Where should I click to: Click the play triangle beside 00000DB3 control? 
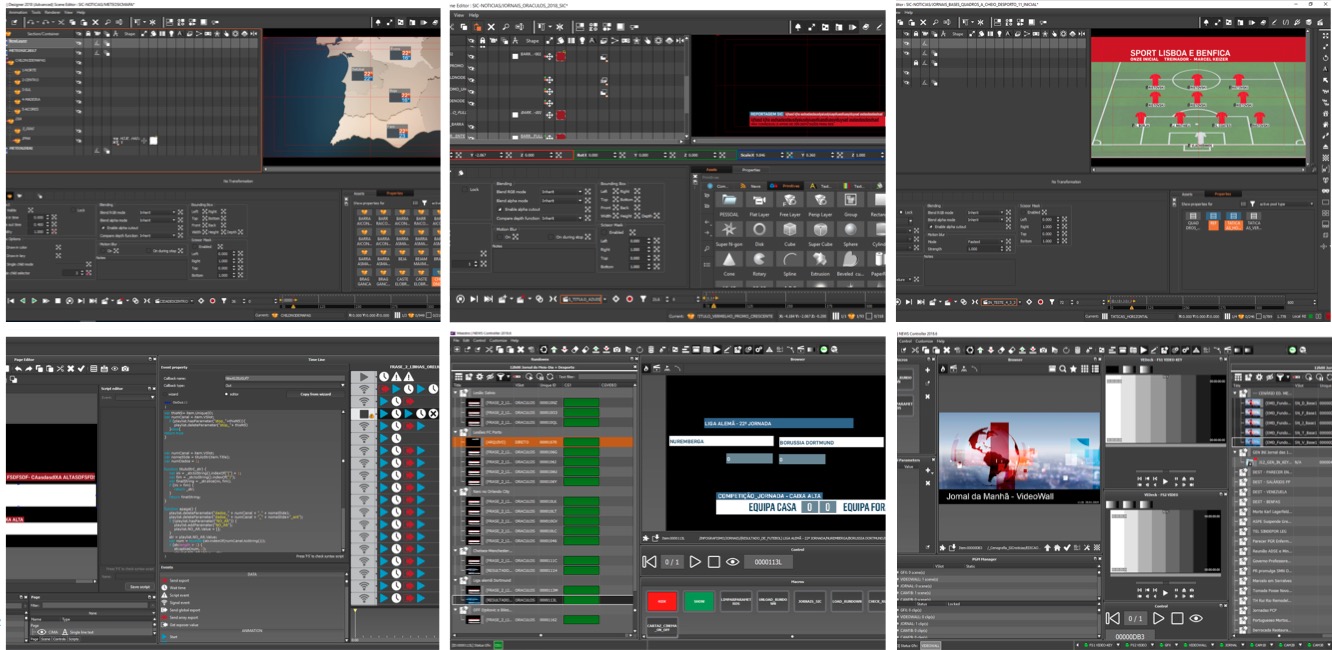tap(1158, 618)
